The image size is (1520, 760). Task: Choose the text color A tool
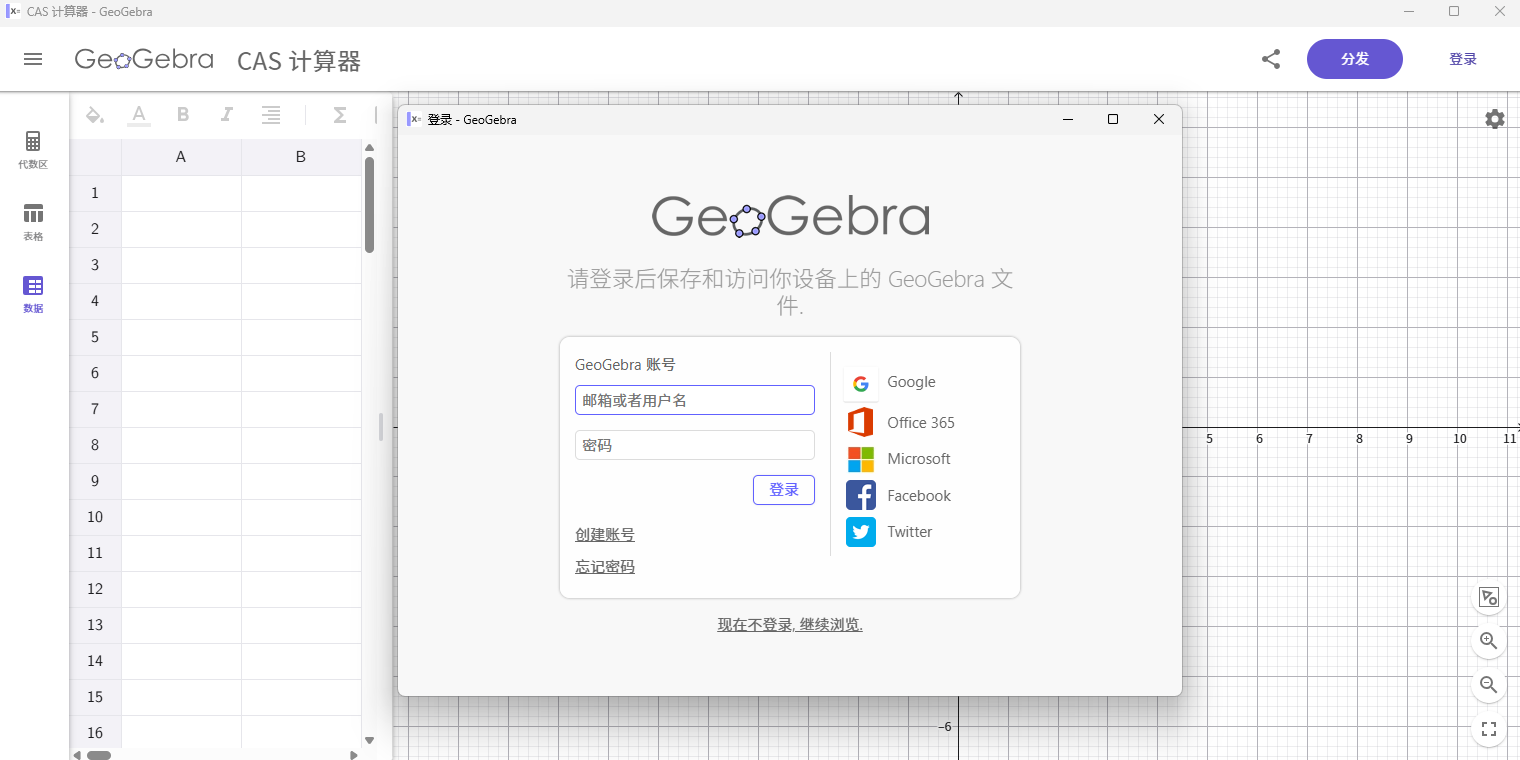click(x=139, y=115)
